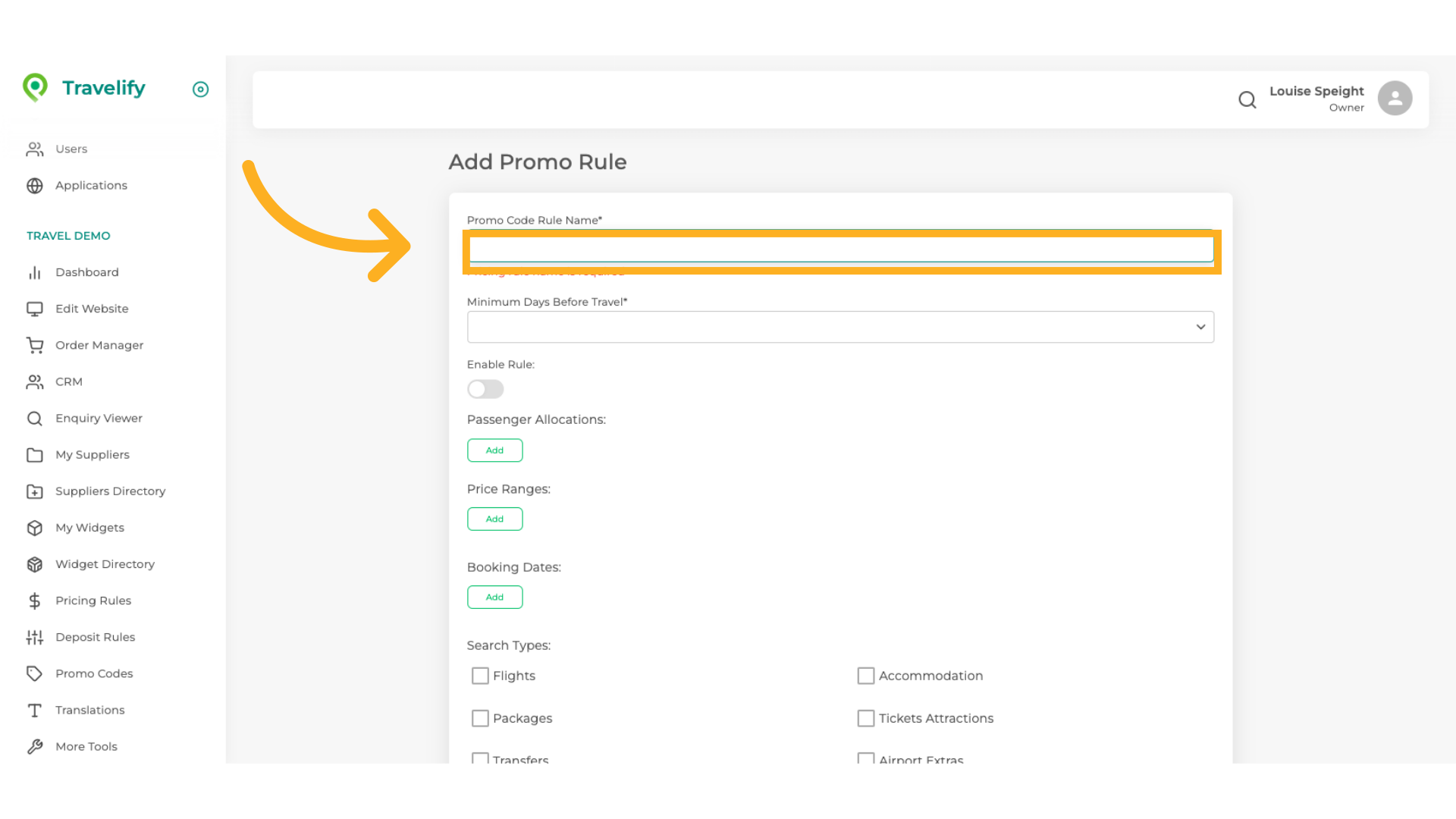Click Add under Booking Dates
The width and height of the screenshot is (1456, 819).
[x=494, y=598]
